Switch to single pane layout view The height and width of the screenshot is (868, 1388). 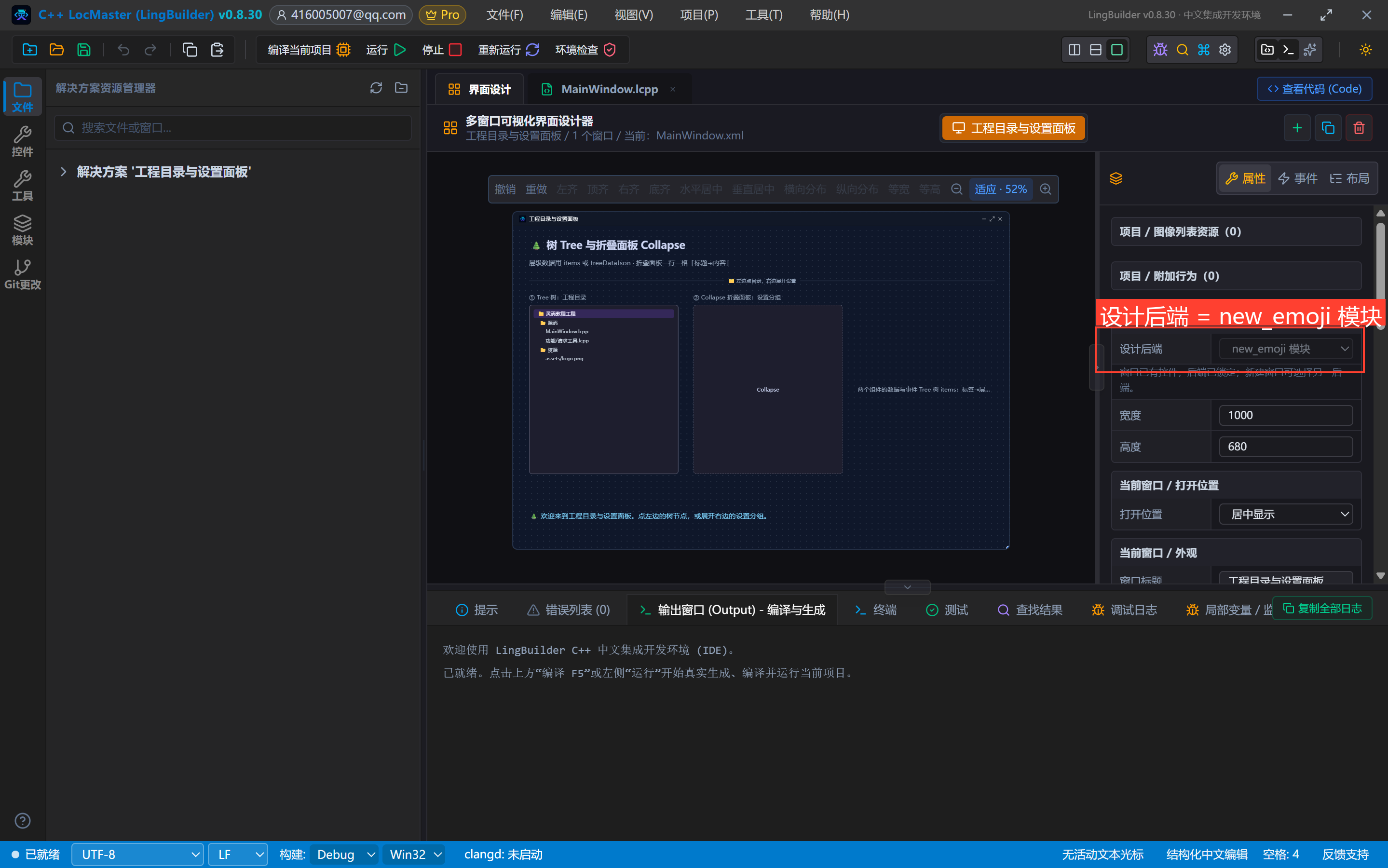[x=1117, y=50]
